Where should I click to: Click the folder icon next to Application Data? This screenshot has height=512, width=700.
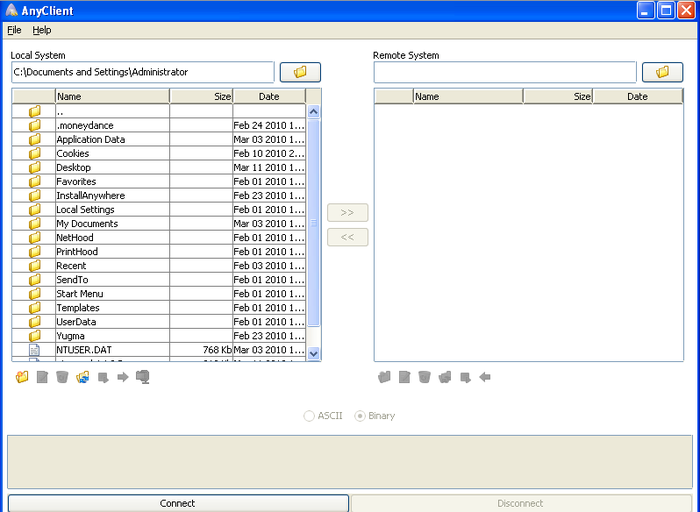pyautogui.click(x=34, y=139)
